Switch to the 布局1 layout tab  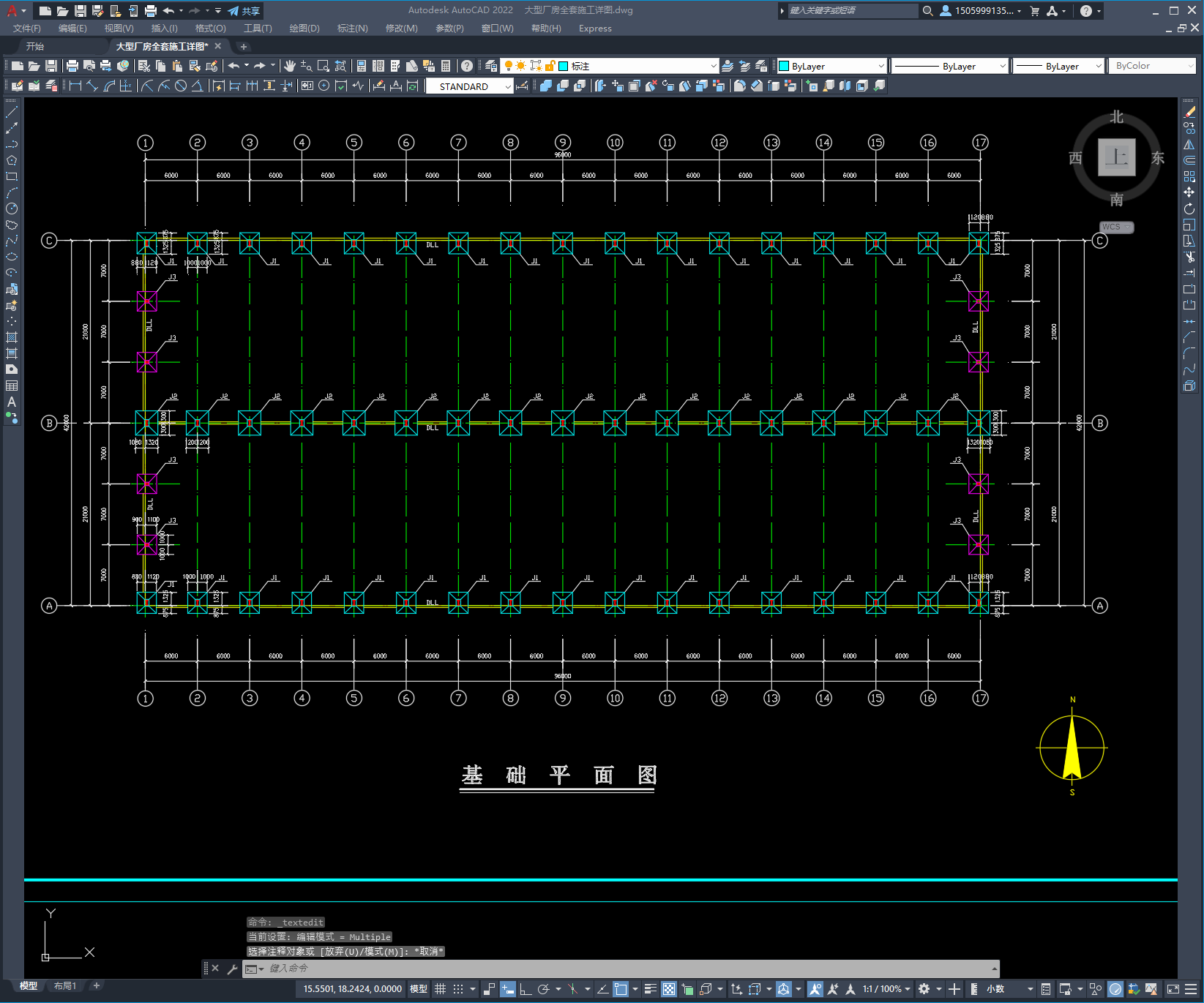click(64, 985)
